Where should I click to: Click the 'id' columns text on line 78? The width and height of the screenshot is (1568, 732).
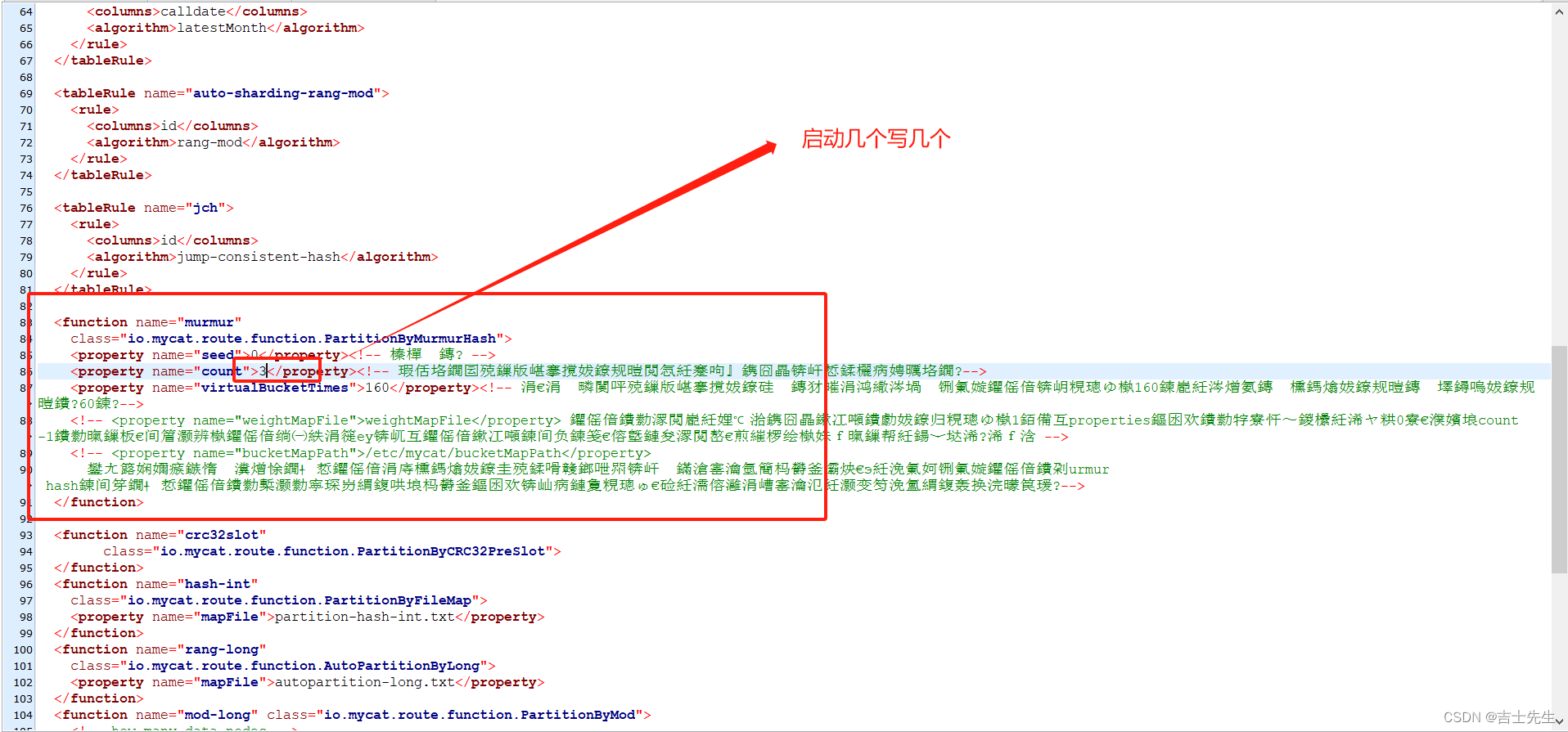click(169, 240)
